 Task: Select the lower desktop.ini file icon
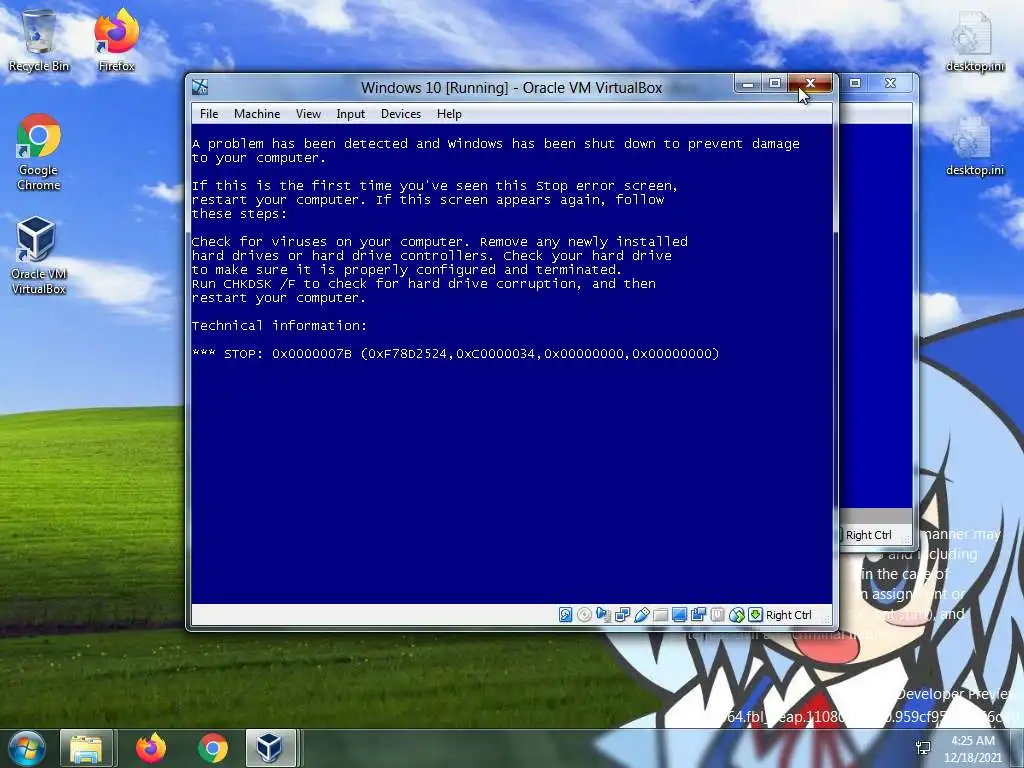point(974,146)
